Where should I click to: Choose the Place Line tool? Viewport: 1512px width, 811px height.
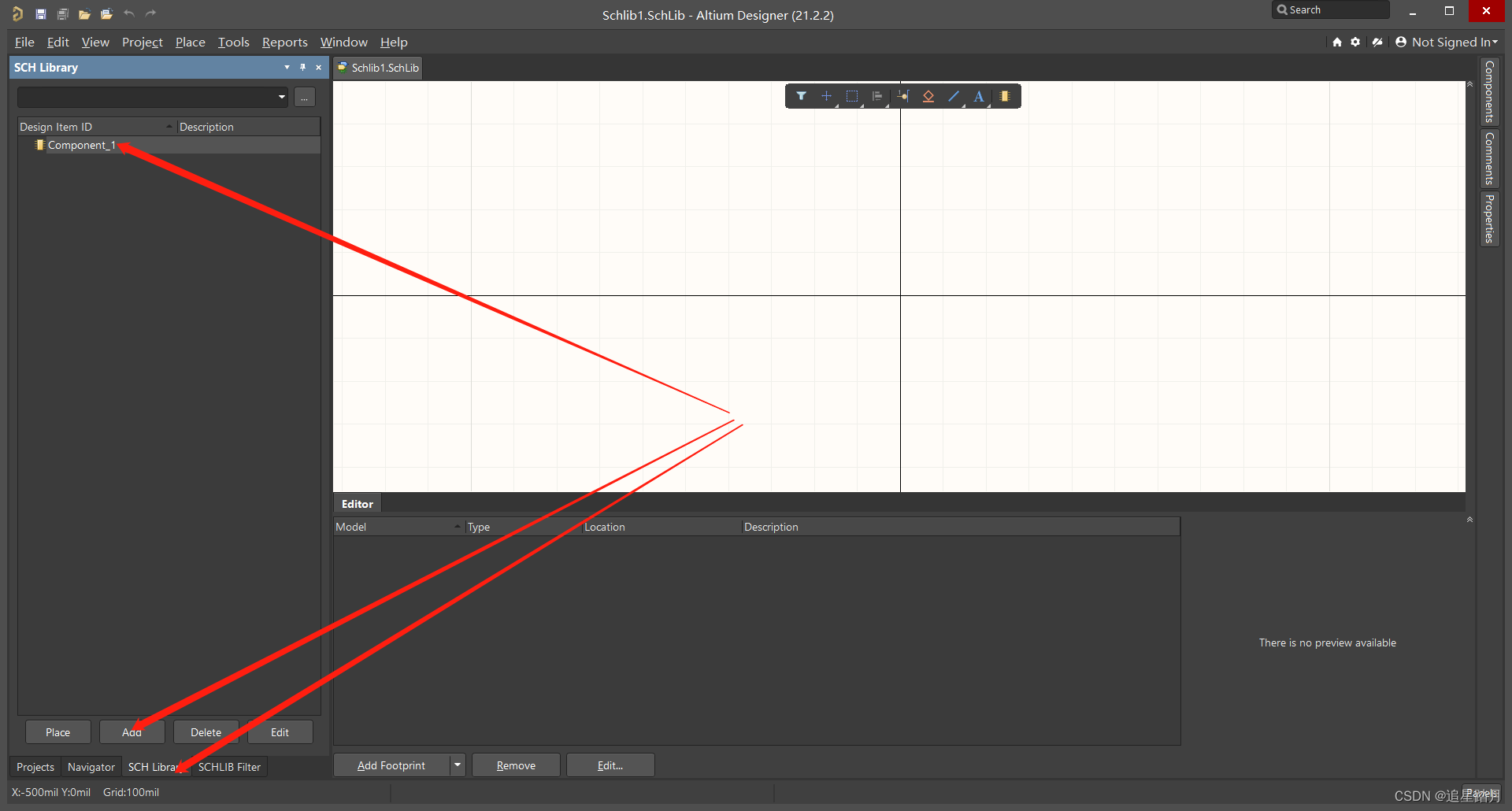[954, 96]
